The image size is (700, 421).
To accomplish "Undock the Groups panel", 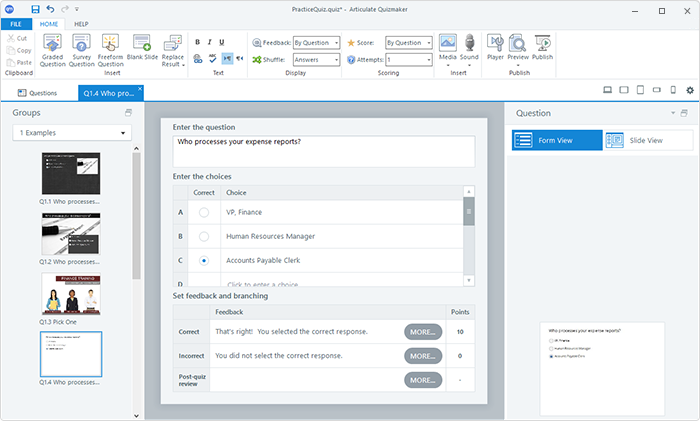I will coord(128,113).
